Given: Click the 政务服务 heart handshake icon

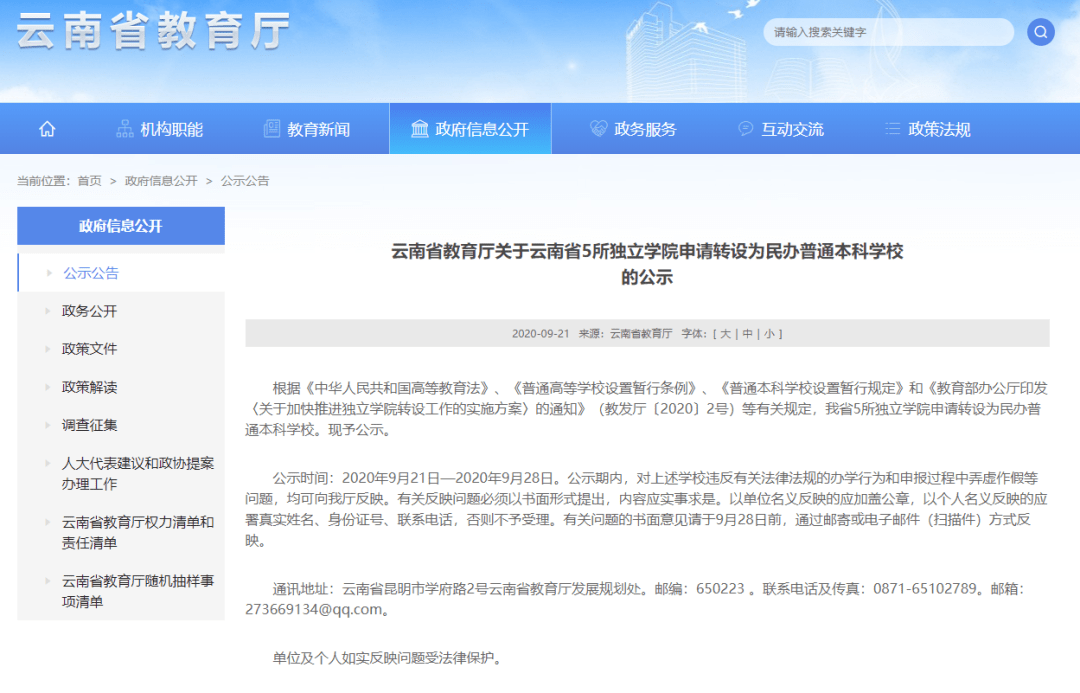Looking at the screenshot, I should tap(599, 129).
